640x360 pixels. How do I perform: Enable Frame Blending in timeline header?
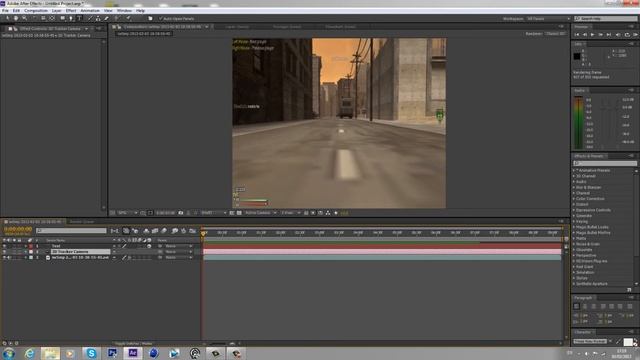(155, 231)
